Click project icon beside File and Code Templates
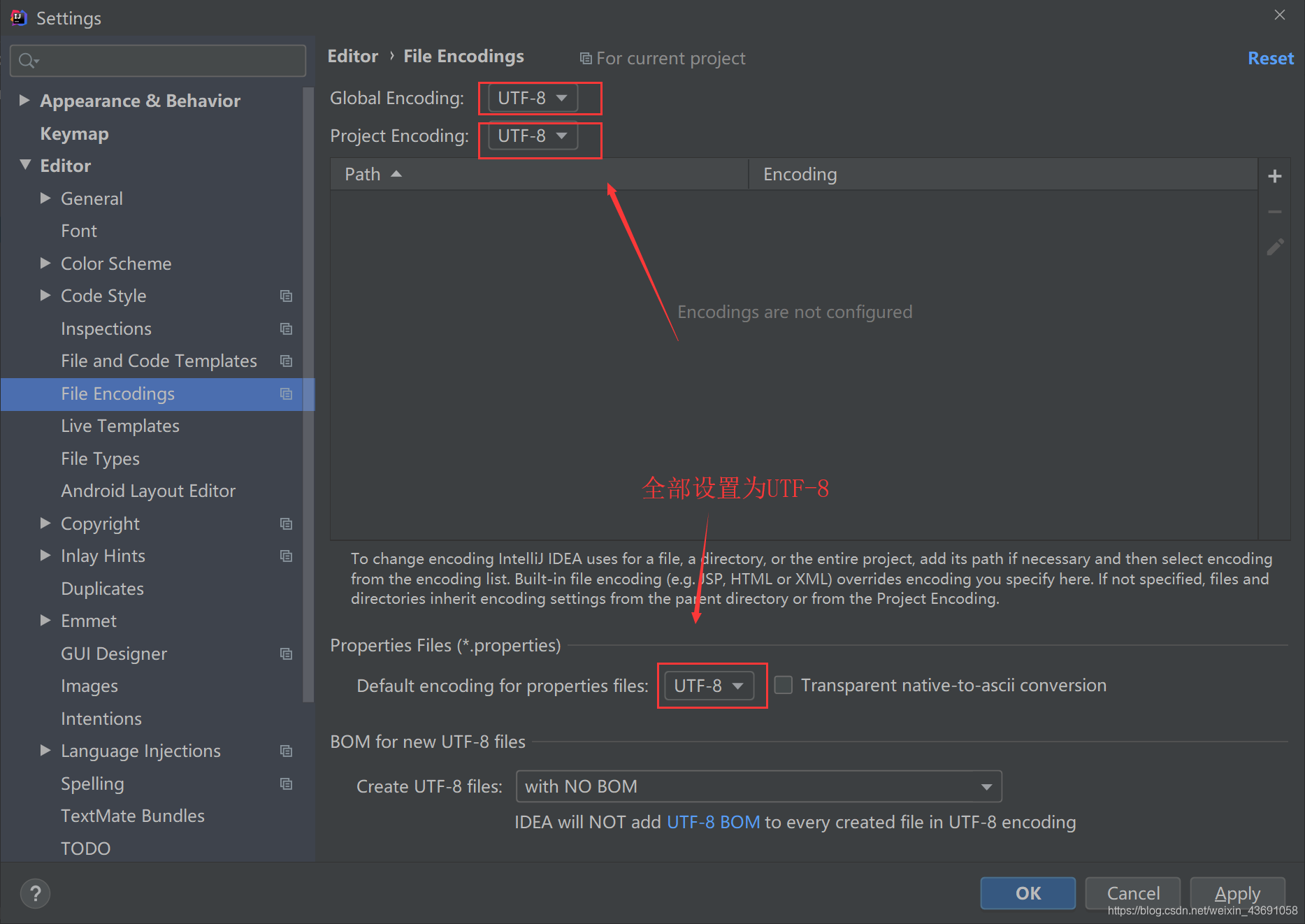The height and width of the screenshot is (924, 1305). point(286,361)
